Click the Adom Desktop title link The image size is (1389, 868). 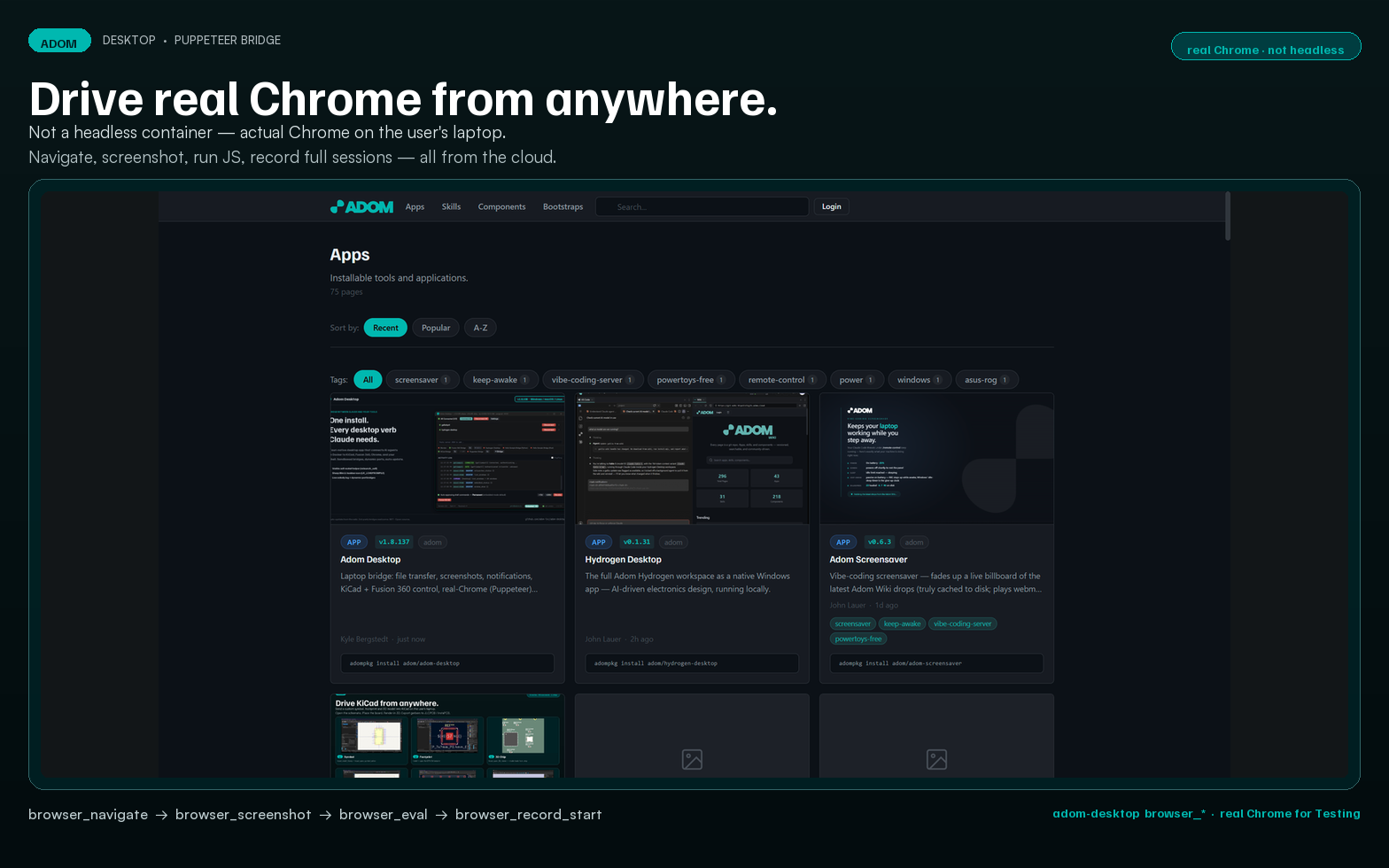click(370, 560)
